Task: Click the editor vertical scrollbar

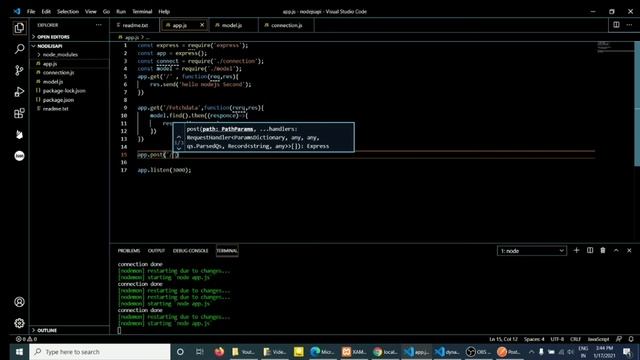Action: click(637, 104)
